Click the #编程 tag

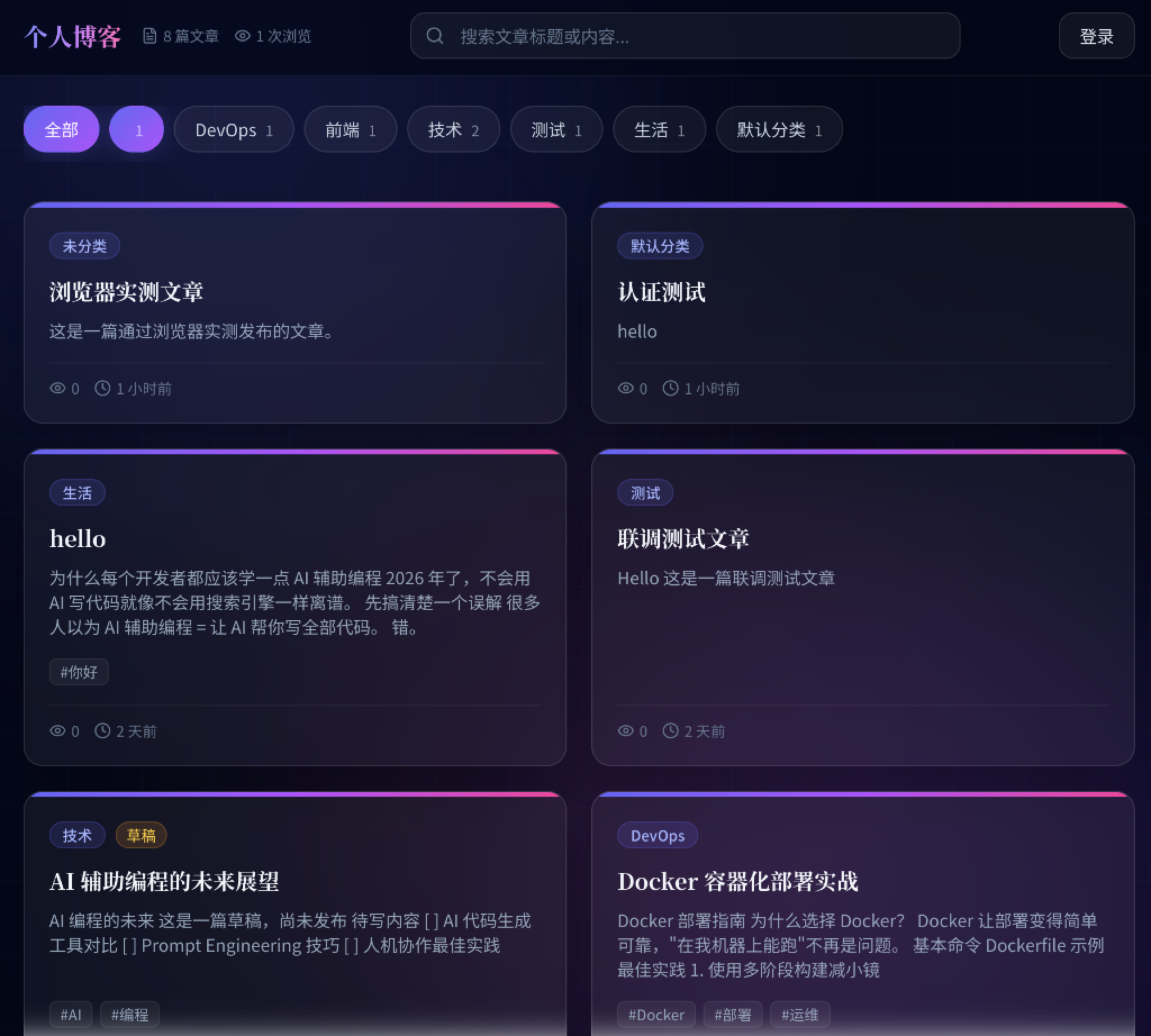point(130,1014)
